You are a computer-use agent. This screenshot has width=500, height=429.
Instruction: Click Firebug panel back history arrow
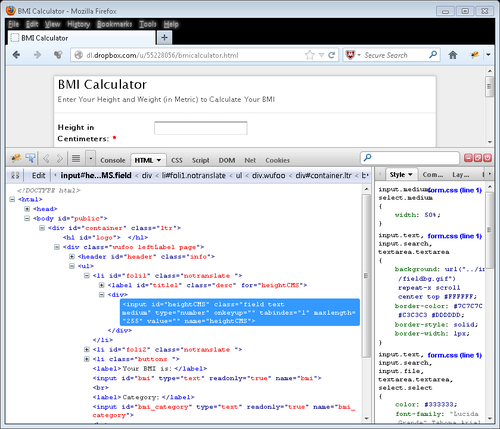46,159
